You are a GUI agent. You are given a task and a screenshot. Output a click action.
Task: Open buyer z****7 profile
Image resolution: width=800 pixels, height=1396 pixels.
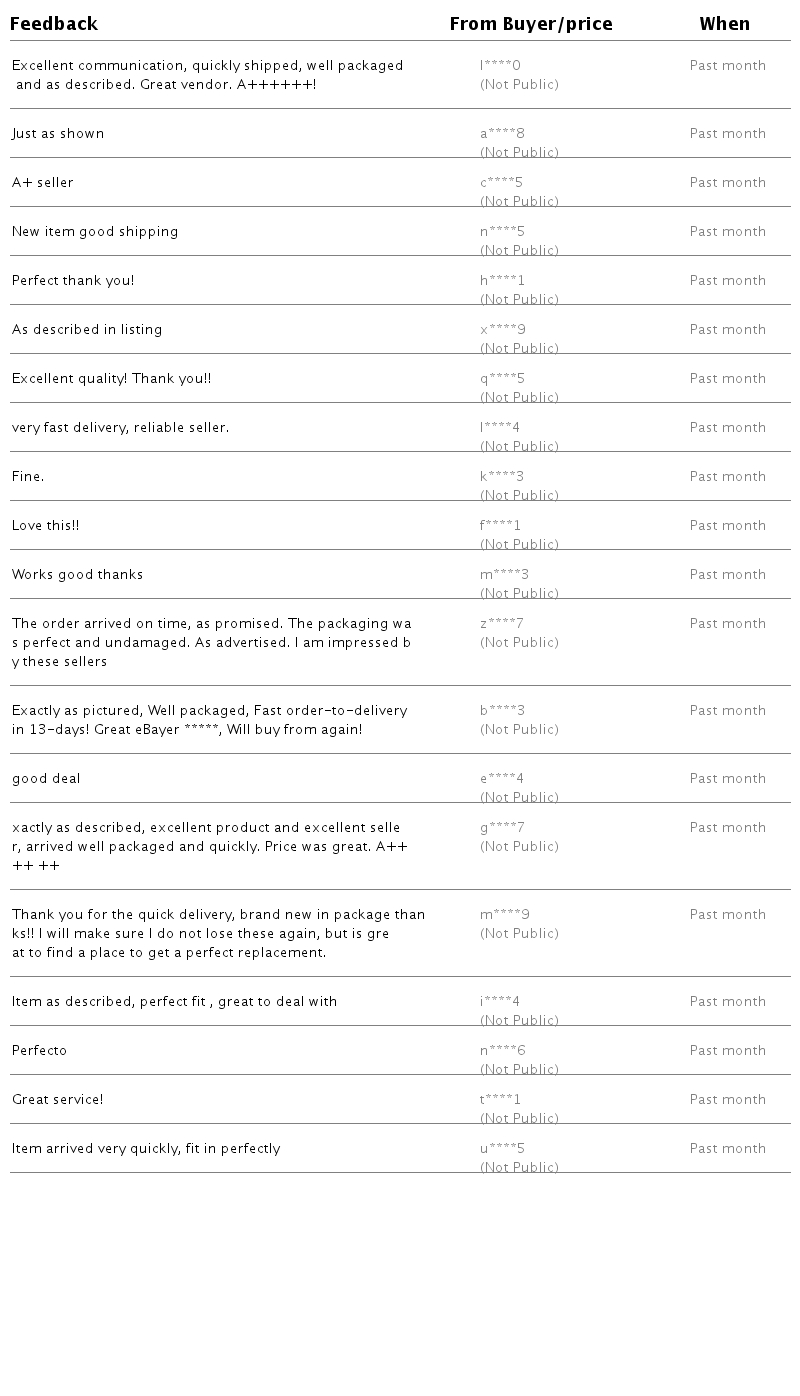501,624
